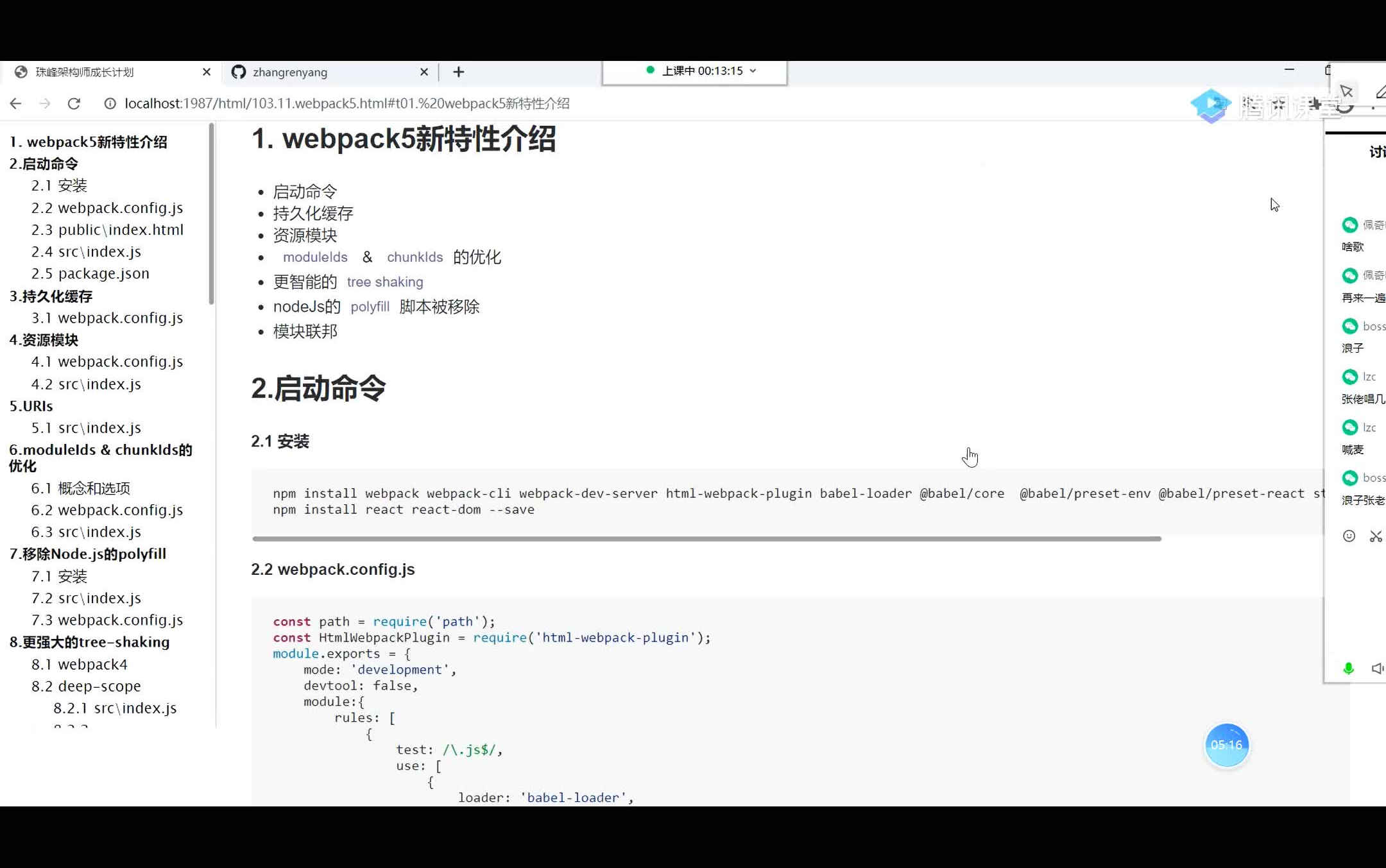Follow the tree shaking link
The height and width of the screenshot is (868, 1386).
tap(385, 282)
